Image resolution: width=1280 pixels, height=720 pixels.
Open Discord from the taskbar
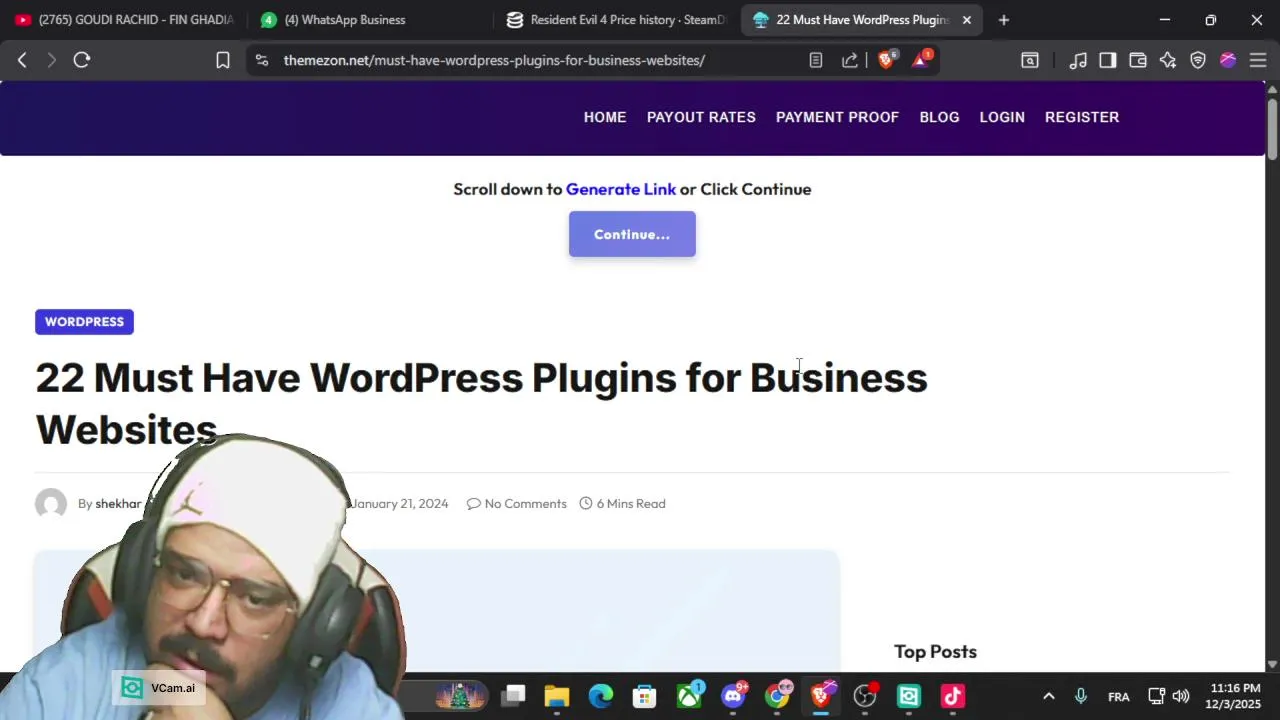click(733, 696)
